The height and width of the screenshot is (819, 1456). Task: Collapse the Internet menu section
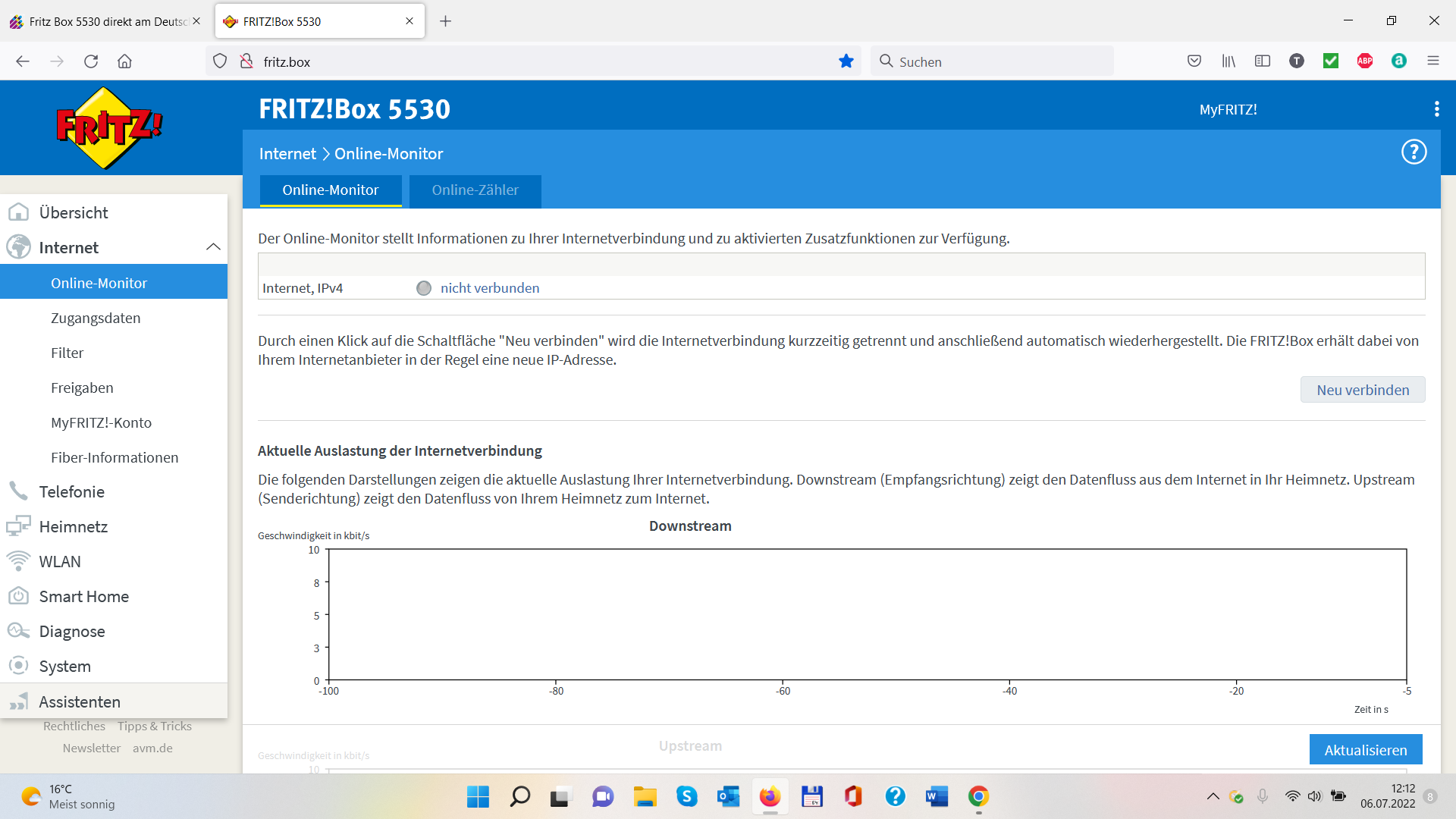(213, 247)
